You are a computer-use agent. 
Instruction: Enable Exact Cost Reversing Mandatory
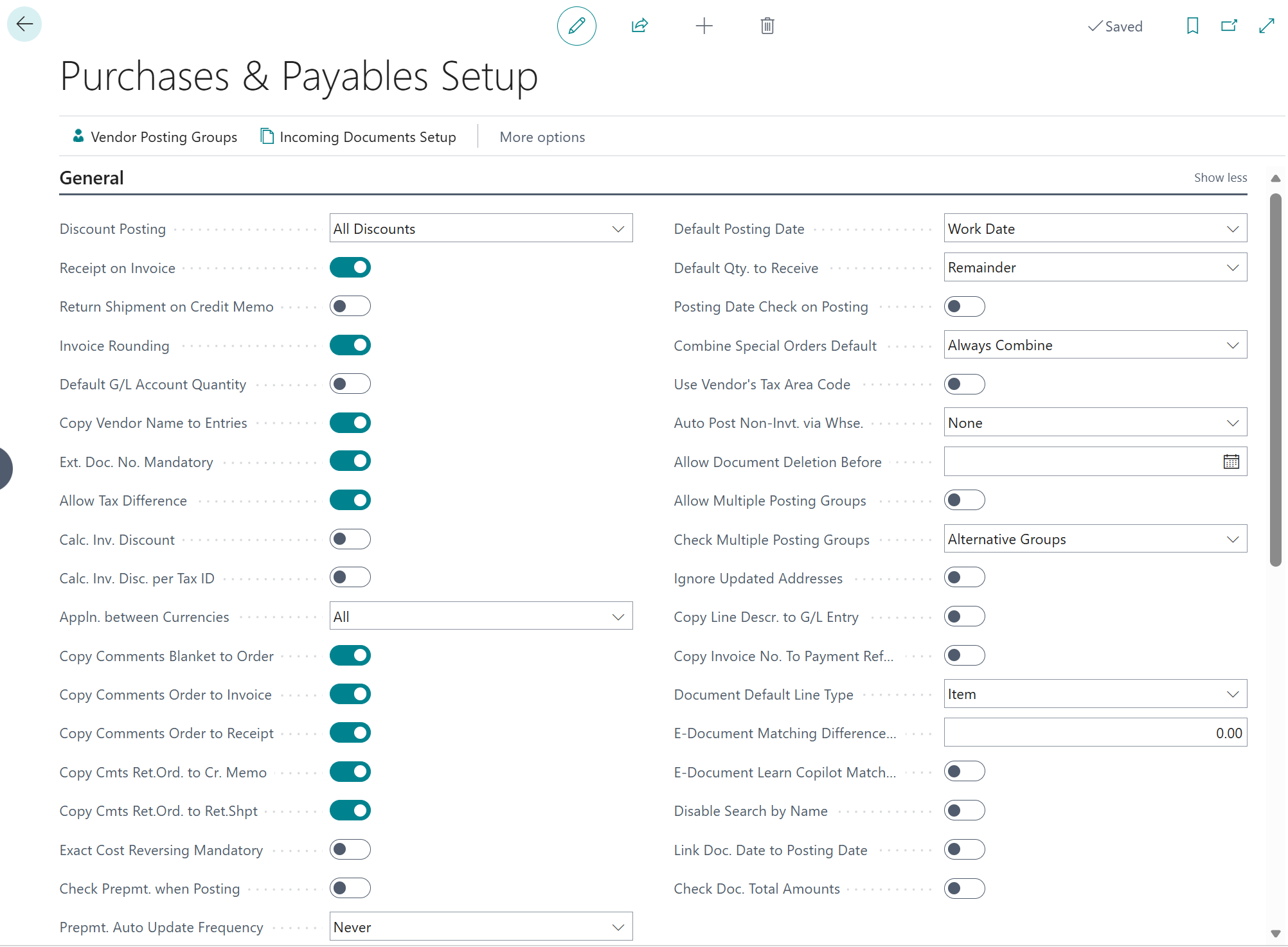click(x=350, y=849)
